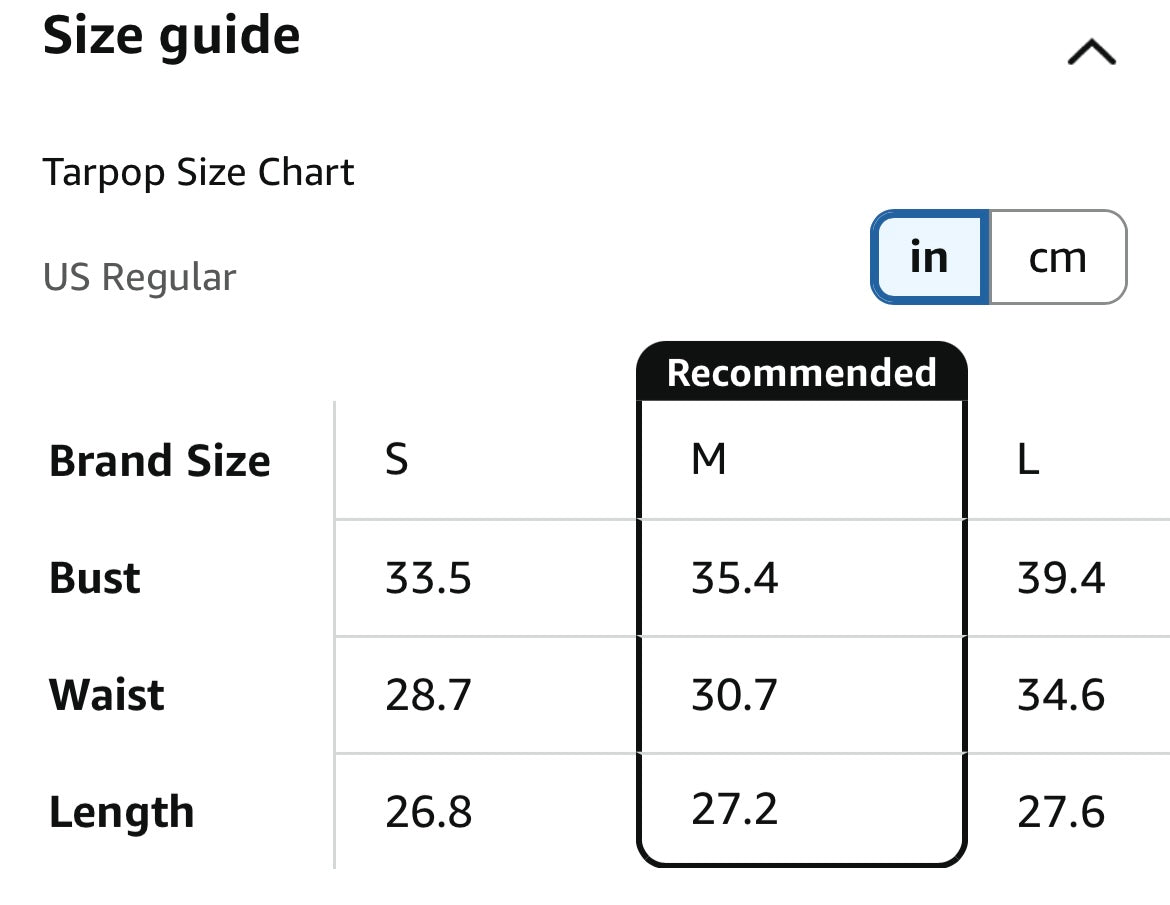1170x905 pixels.
Task: Click the 34.6 waist value for L
Action: (x=1061, y=695)
